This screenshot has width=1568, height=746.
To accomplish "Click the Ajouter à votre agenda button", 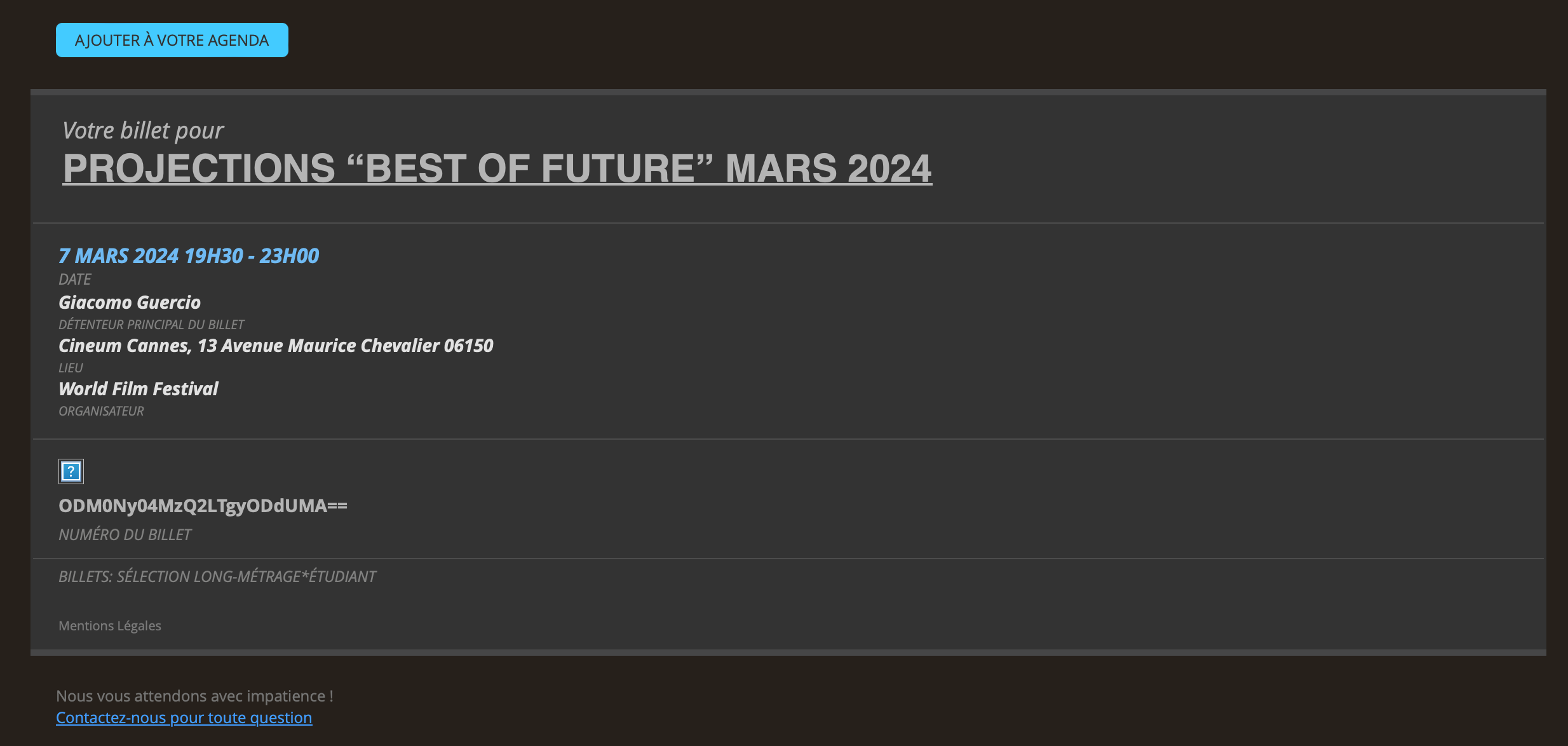I will 172,40.
